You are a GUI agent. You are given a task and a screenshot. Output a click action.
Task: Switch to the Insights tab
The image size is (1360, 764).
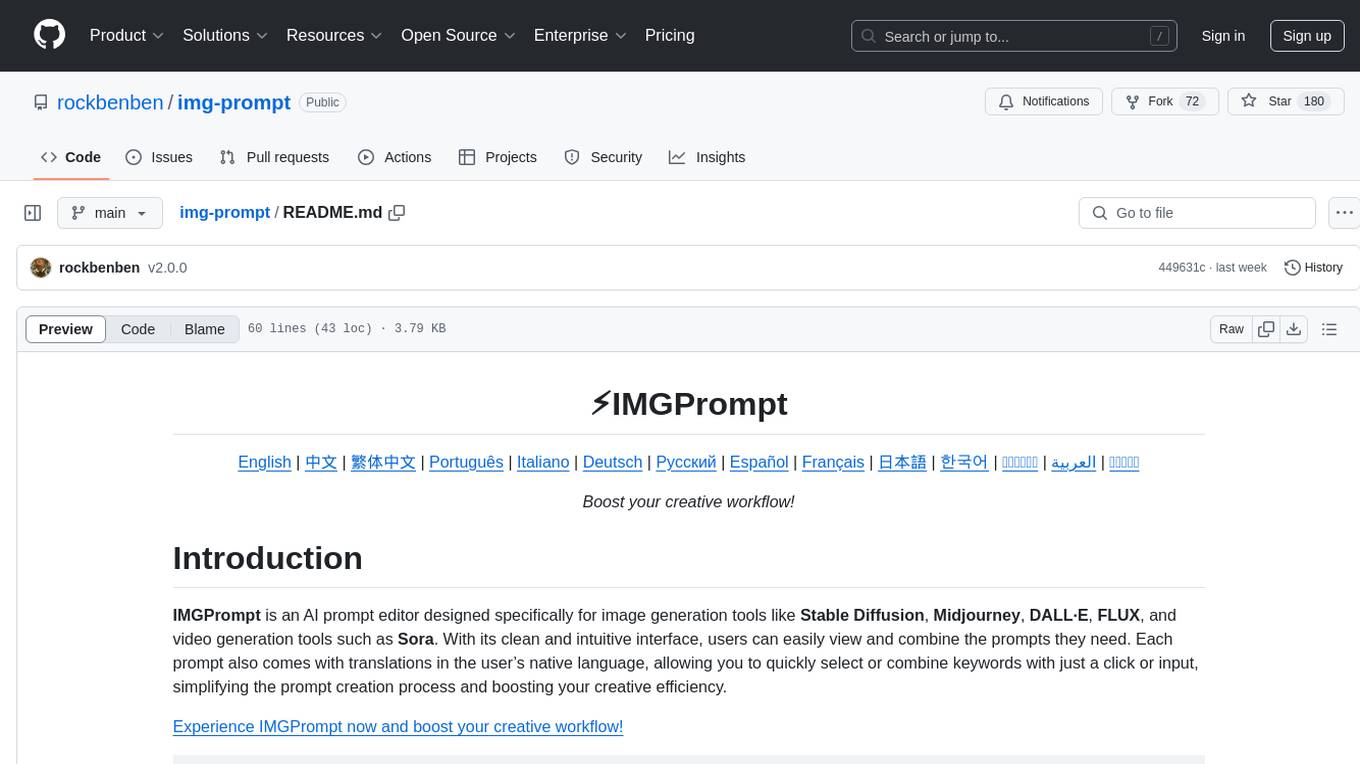coord(707,157)
